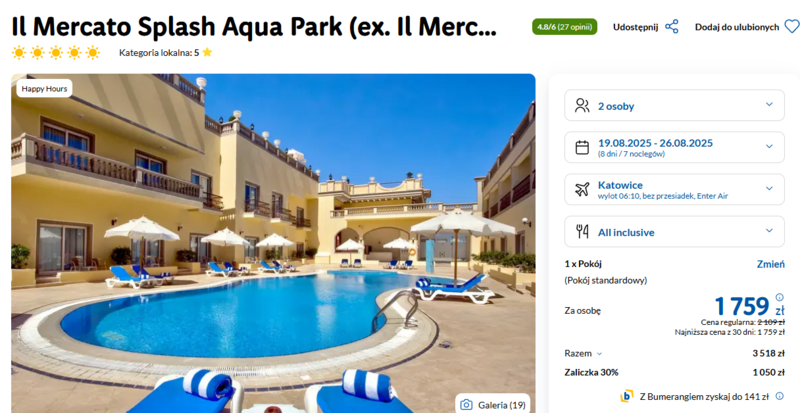Click the calendar icon beside the travel dates
Viewport: 800px width, 413px height.
pos(582,148)
